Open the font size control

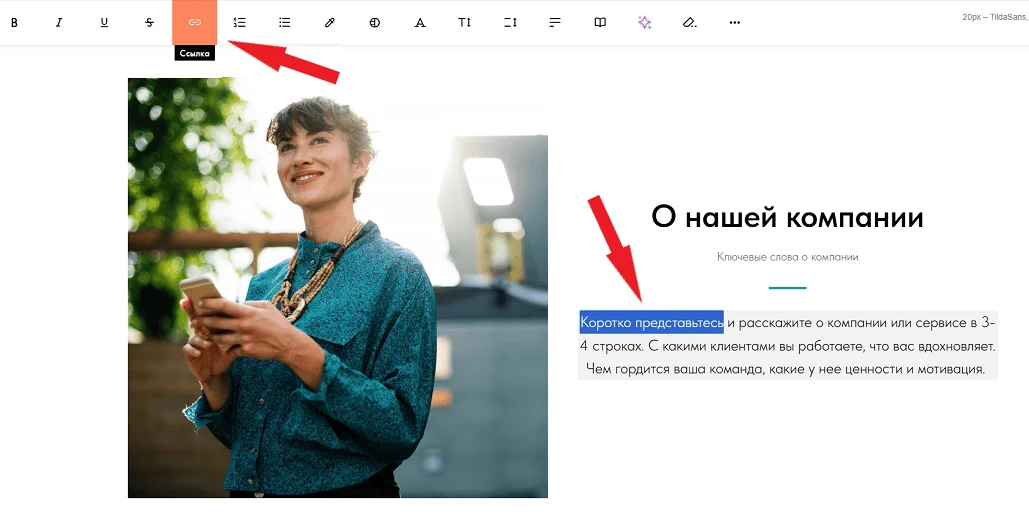pyautogui.click(x=465, y=22)
